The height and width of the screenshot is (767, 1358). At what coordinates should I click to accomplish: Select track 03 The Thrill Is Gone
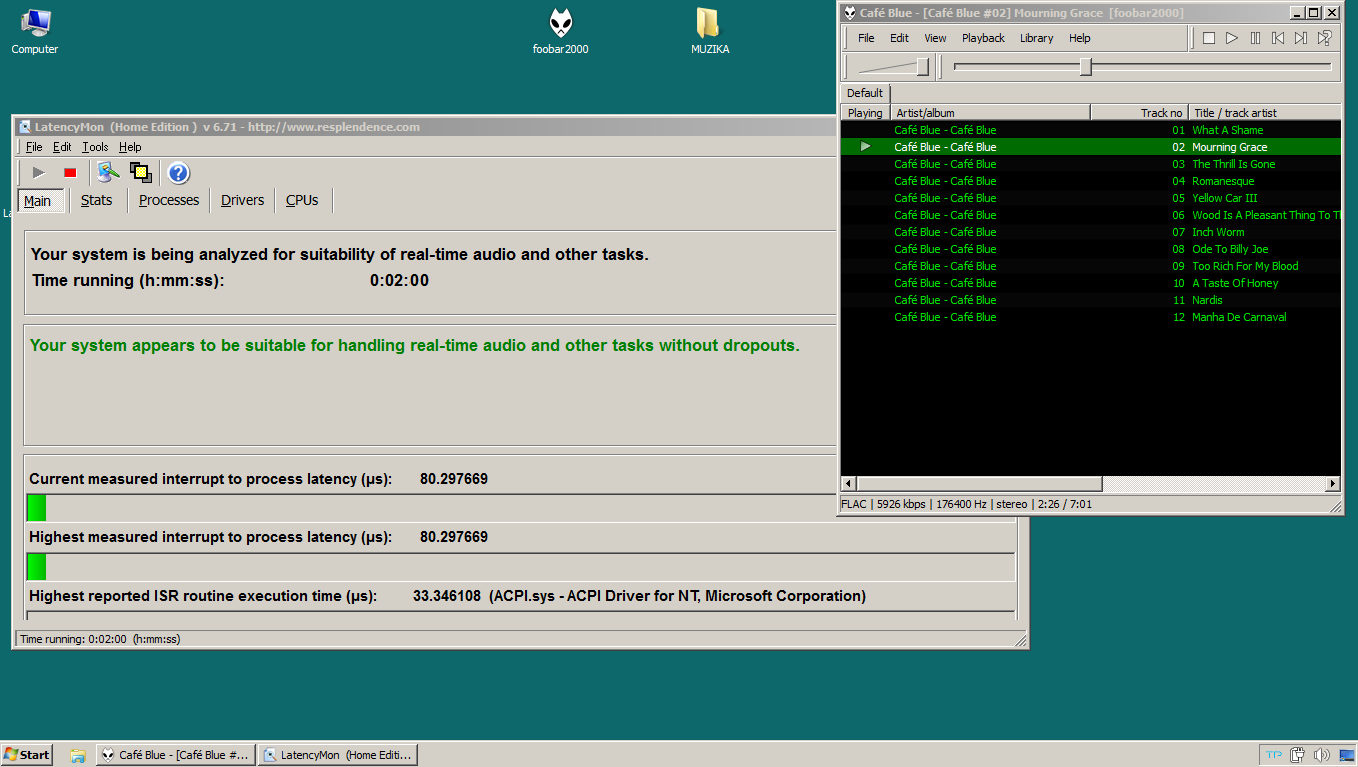point(1090,164)
